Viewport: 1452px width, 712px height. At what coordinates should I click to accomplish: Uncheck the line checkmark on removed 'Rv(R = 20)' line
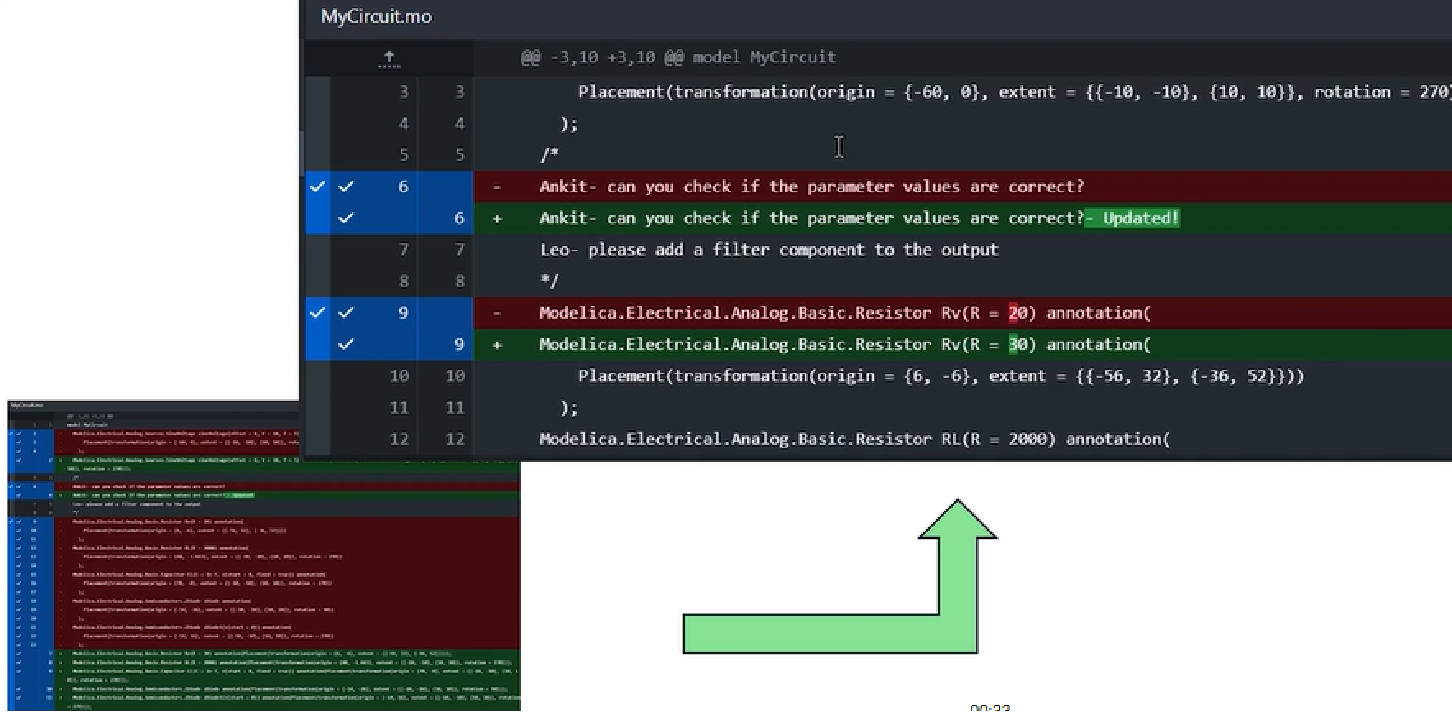tap(345, 312)
